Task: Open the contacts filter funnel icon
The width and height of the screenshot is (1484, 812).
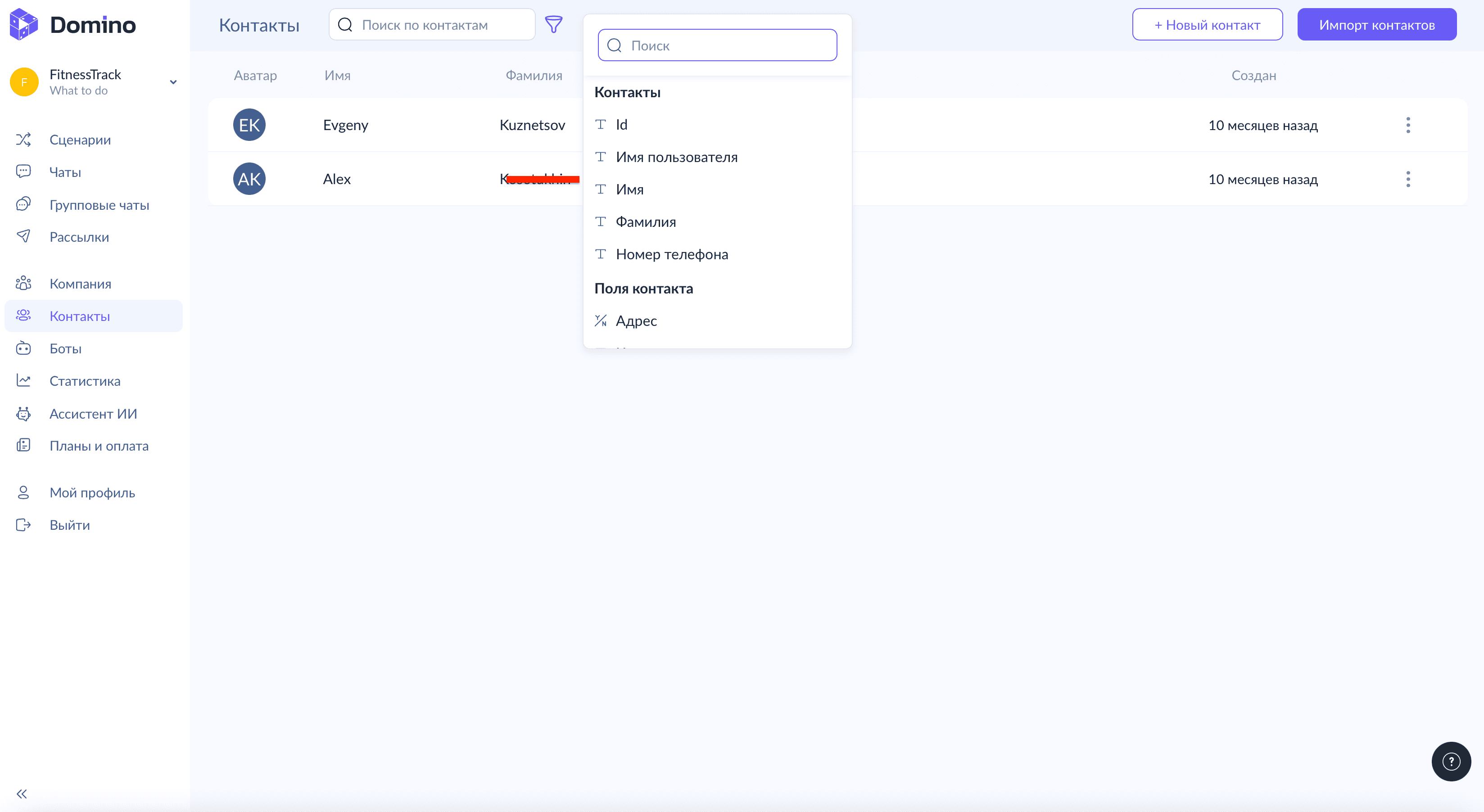Action: tap(554, 25)
